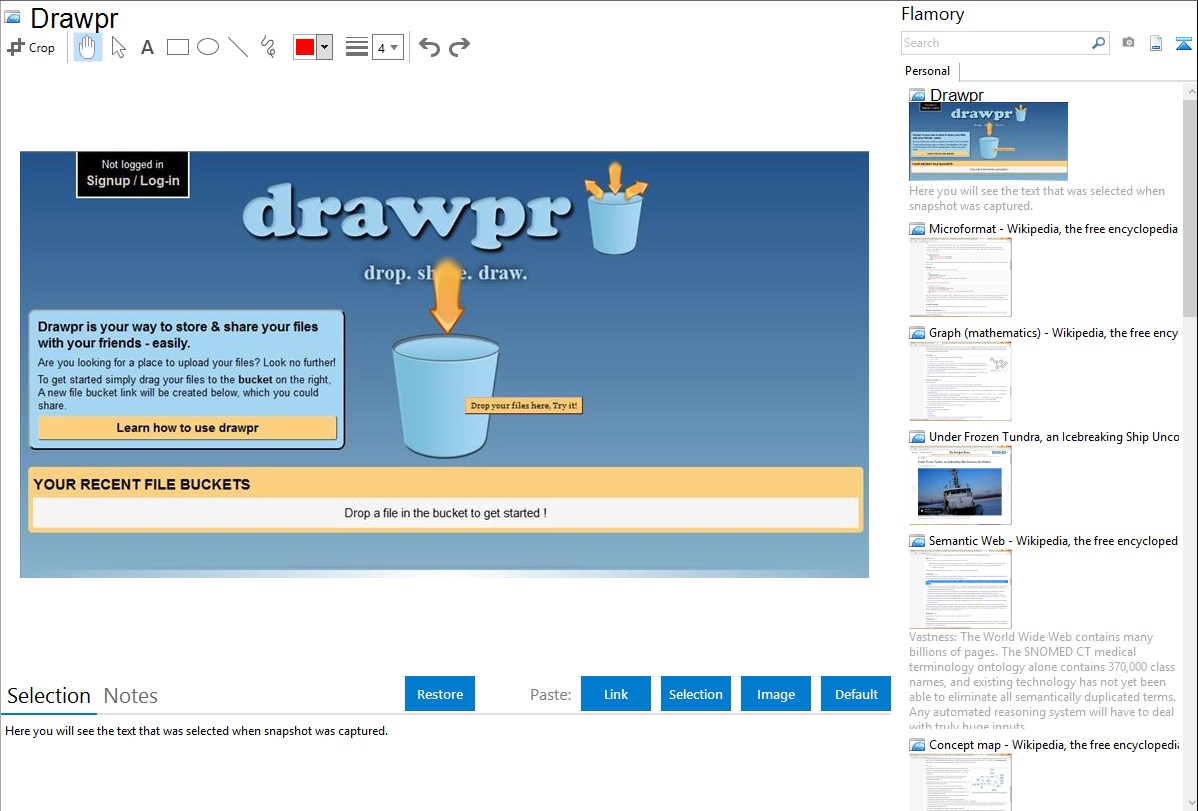Click the Flamory search field
The width and height of the screenshot is (1198, 811).
pyautogui.click(x=996, y=43)
